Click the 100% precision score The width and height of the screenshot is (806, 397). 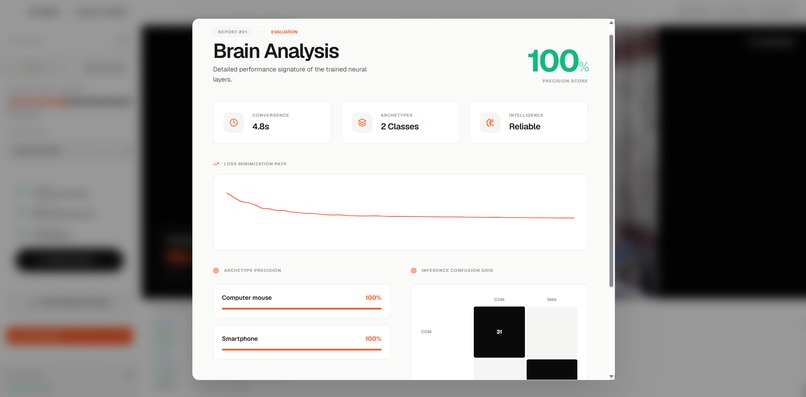point(558,61)
